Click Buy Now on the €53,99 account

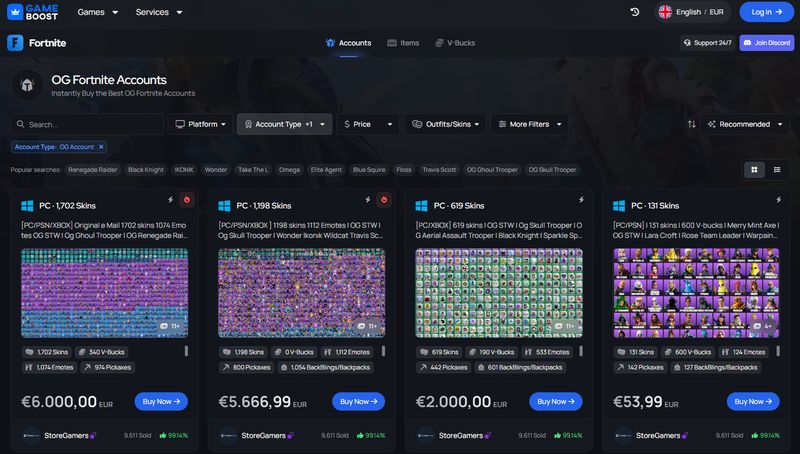(x=753, y=401)
